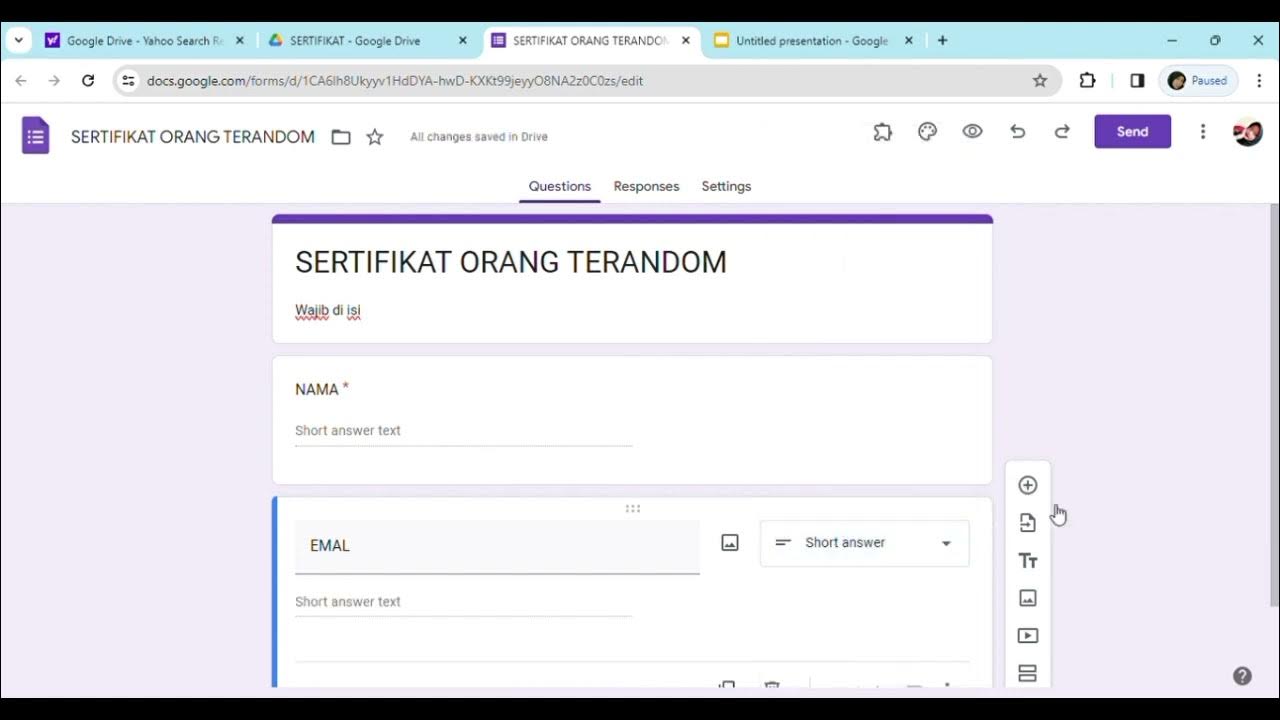Viewport: 1280px width, 720px height.
Task: Click the All changes saved in Drive text
Action: click(x=479, y=137)
